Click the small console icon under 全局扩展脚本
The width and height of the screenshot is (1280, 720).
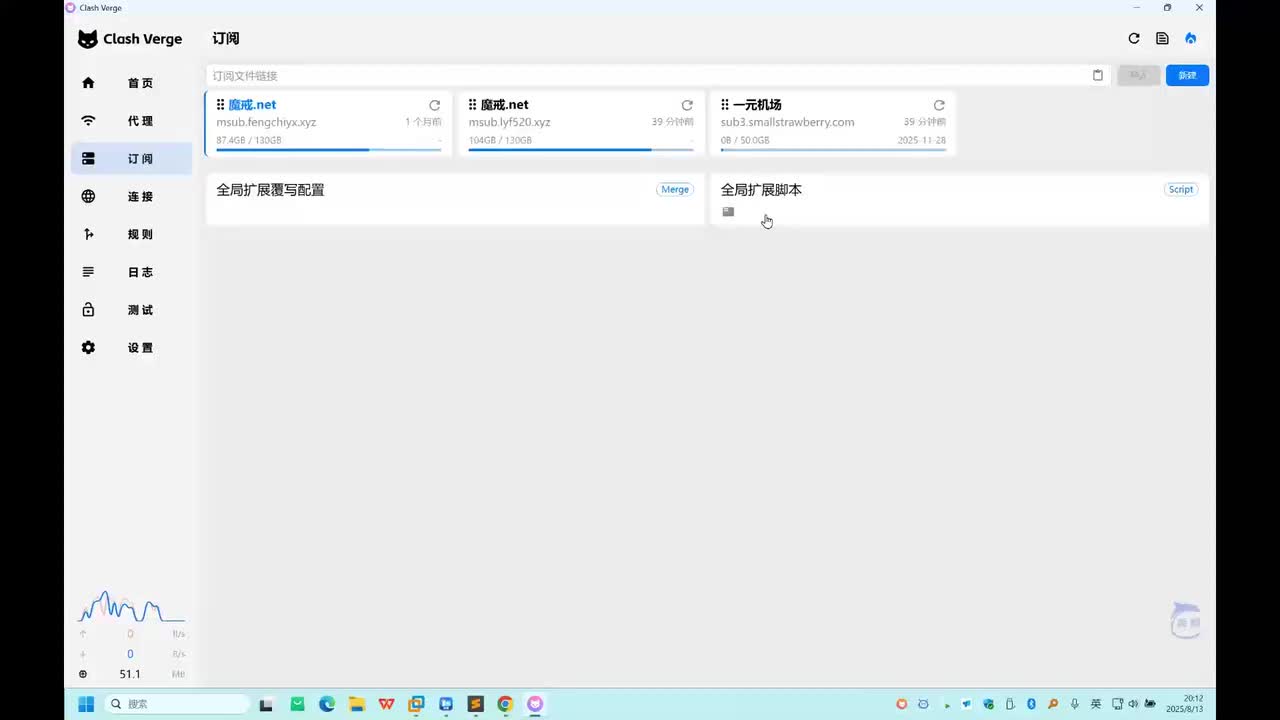pyautogui.click(x=728, y=212)
